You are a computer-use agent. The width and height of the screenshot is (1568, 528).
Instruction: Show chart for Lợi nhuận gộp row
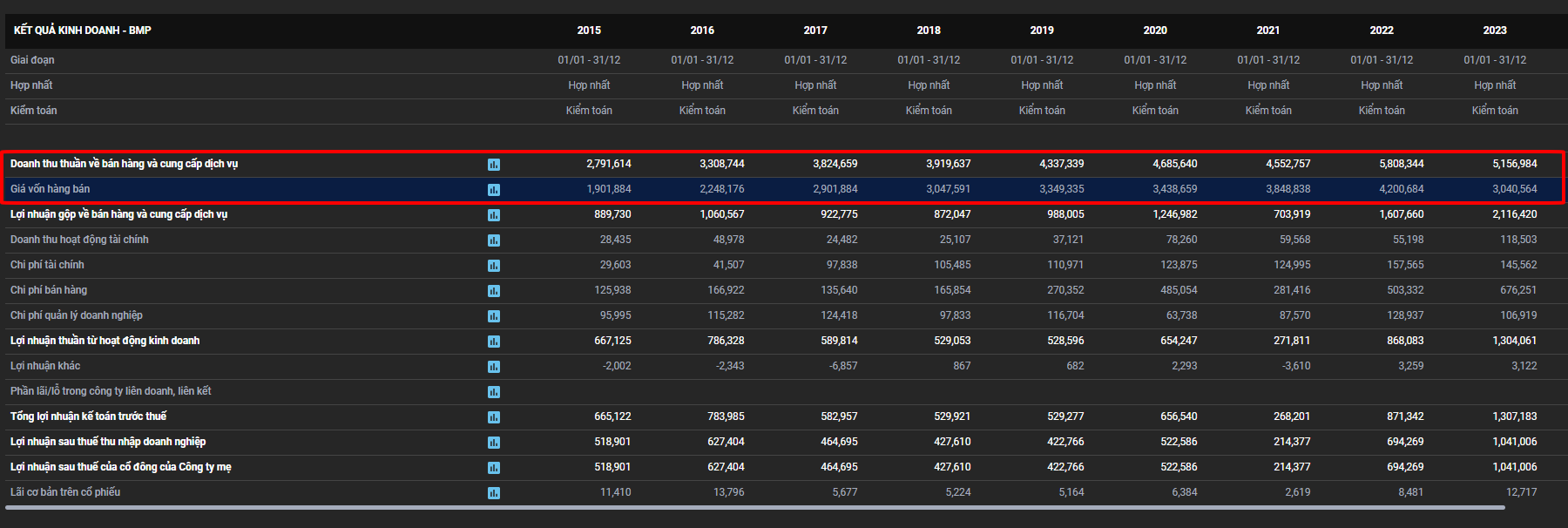pyautogui.click(x=494, y=215)
